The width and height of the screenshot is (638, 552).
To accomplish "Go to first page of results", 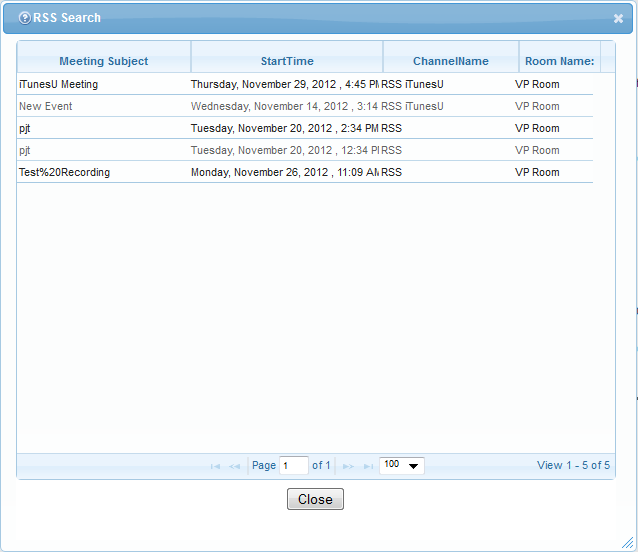I will tap(215, 466).
